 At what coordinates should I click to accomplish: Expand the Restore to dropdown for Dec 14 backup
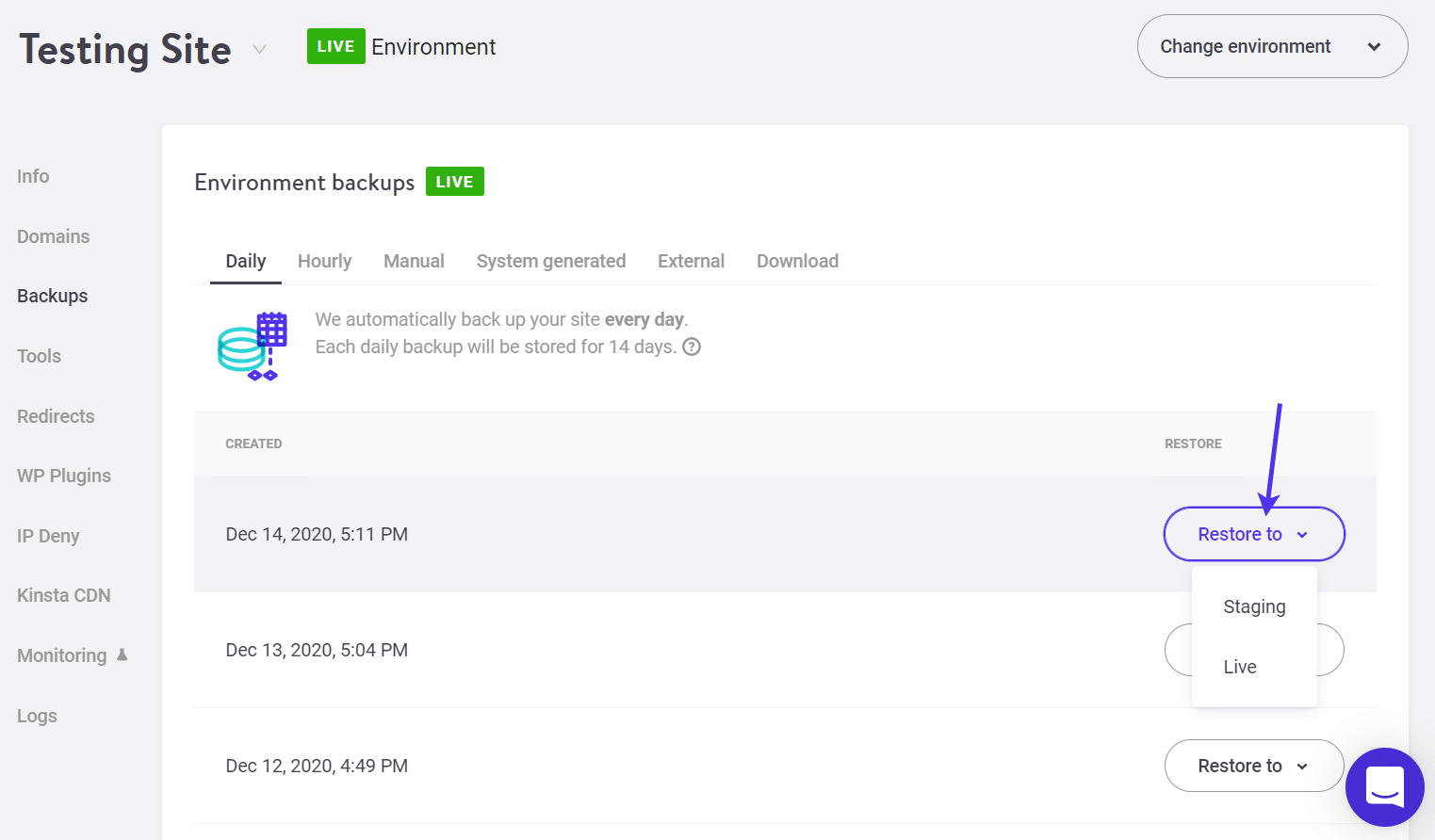(1253, 534)
